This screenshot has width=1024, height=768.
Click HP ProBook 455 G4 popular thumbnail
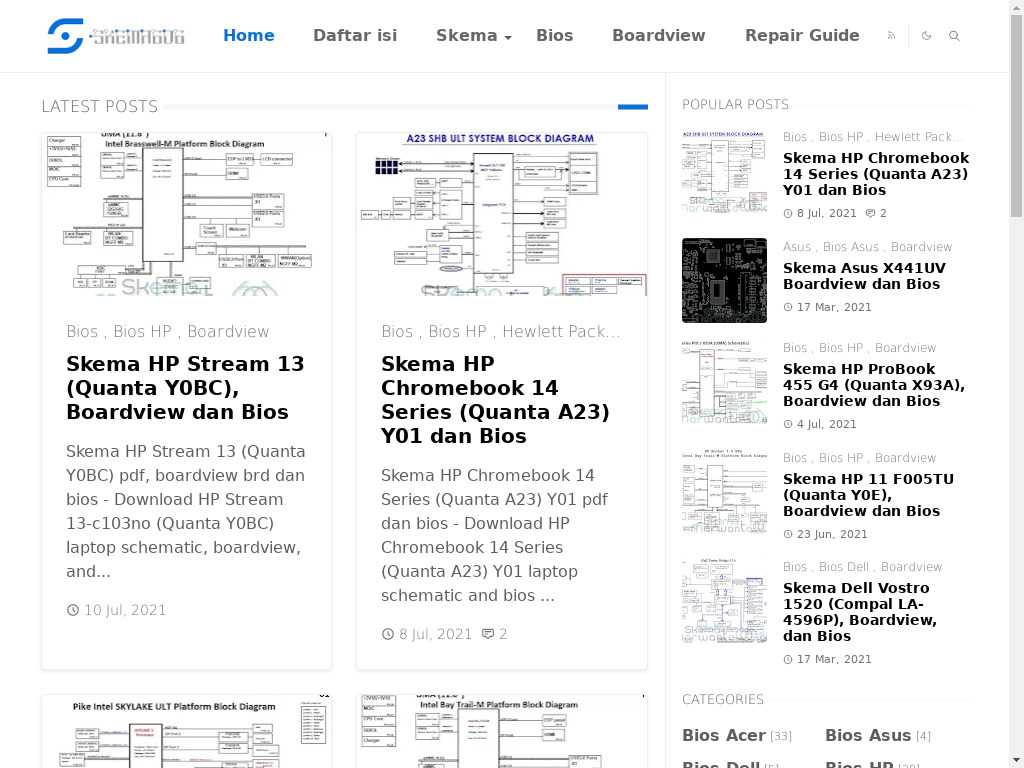[x=724, y=382]
